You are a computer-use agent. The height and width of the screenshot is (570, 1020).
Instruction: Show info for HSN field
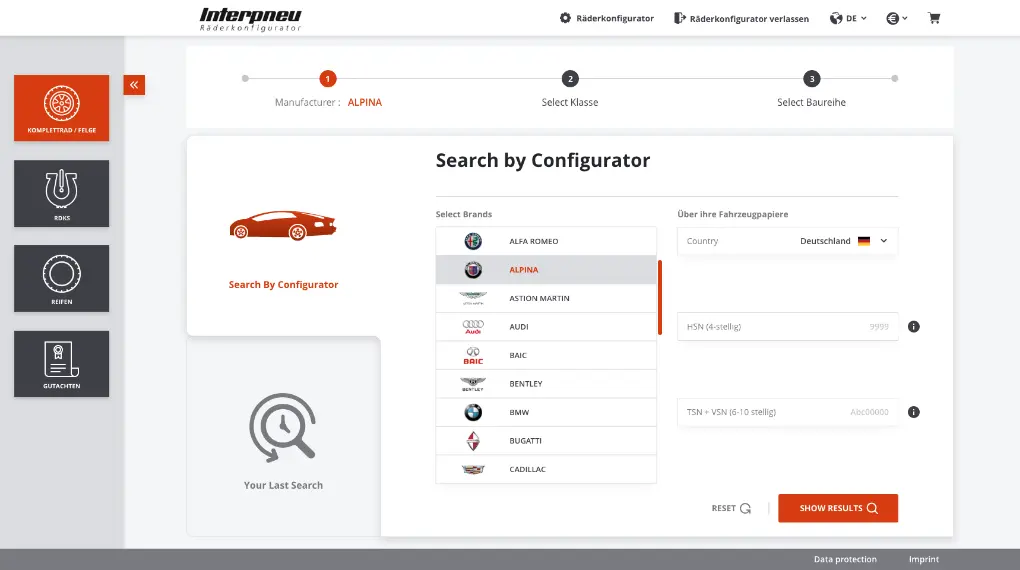click(914, 327)
